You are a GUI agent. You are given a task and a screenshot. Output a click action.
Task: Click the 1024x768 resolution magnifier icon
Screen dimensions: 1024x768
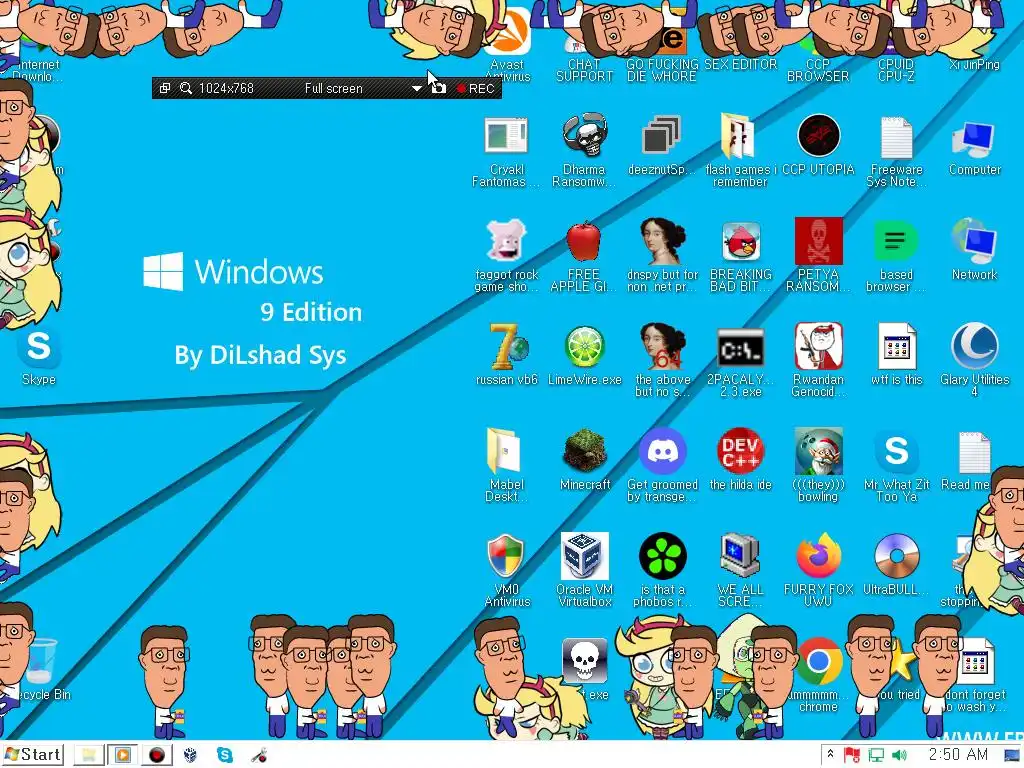coord(185,88)
